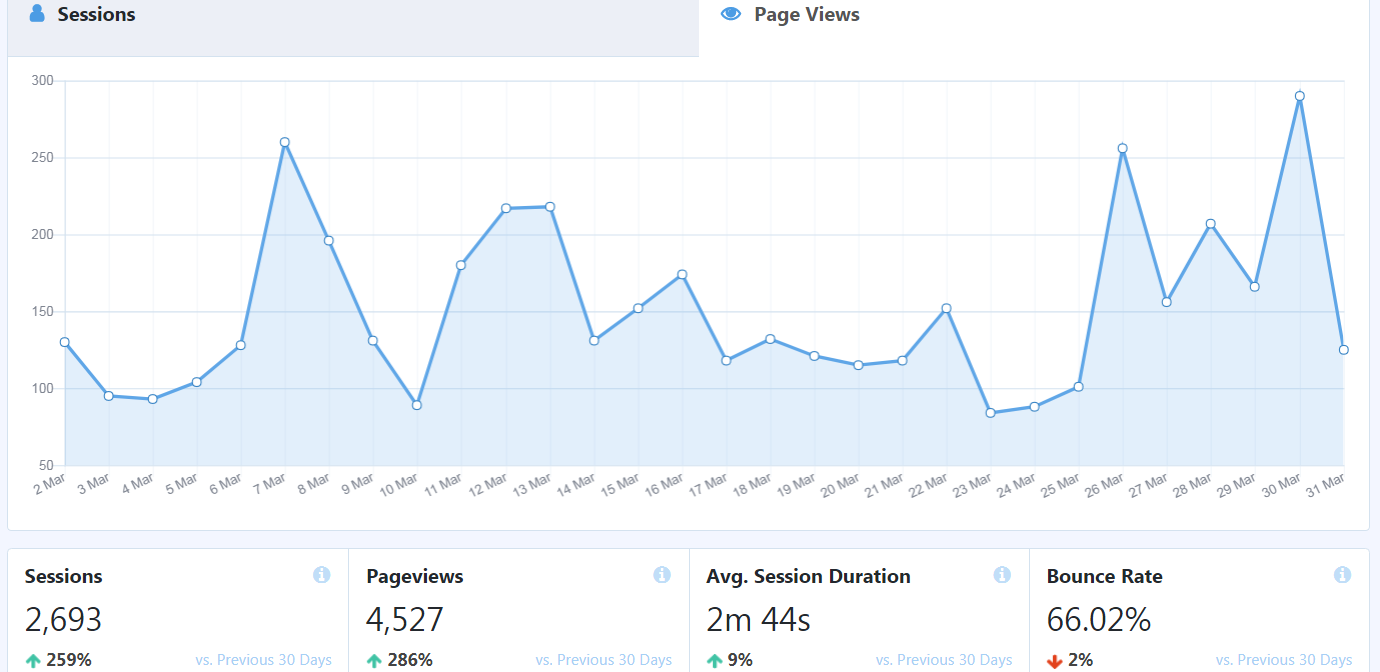Click 'vs. Previous 30 Days' under Sessions
Image resolution: width=1380 pixels, height=672 pixels.
pyautogui.click(x=263, y=660)
